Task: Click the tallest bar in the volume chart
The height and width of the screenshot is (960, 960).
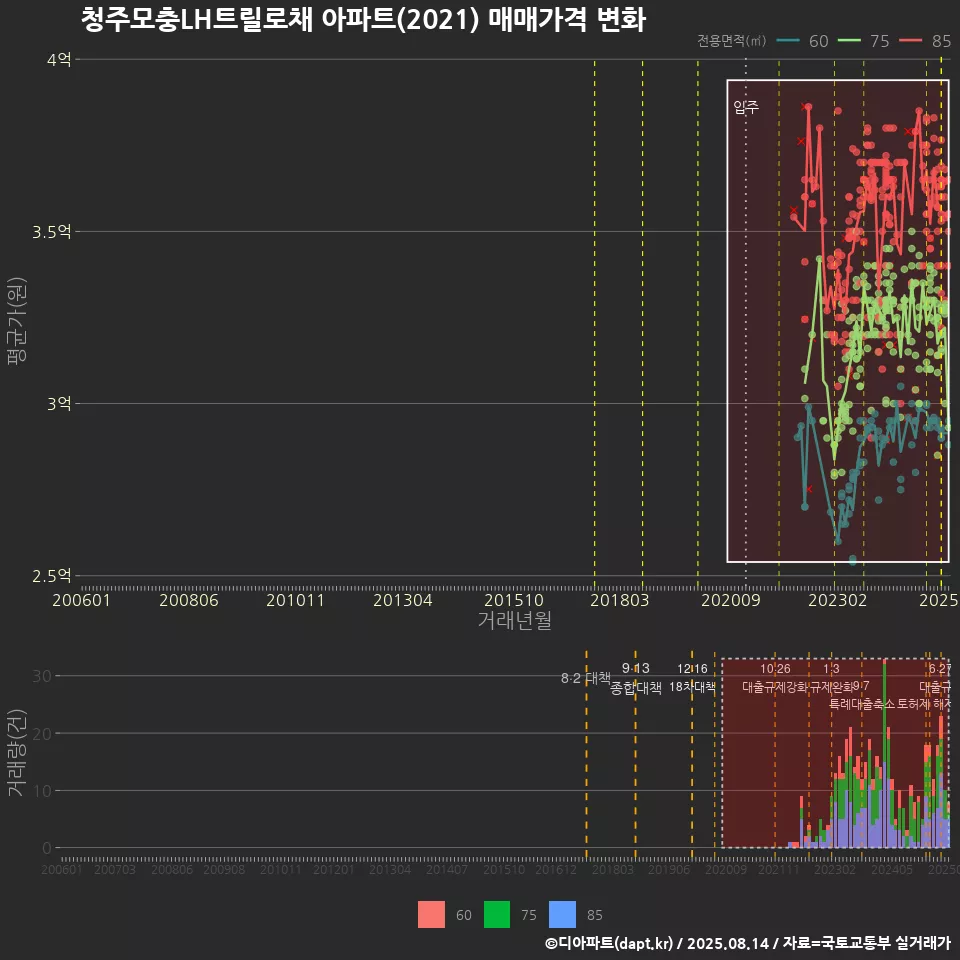Action: pyautogui.click(x=885, y=754)
